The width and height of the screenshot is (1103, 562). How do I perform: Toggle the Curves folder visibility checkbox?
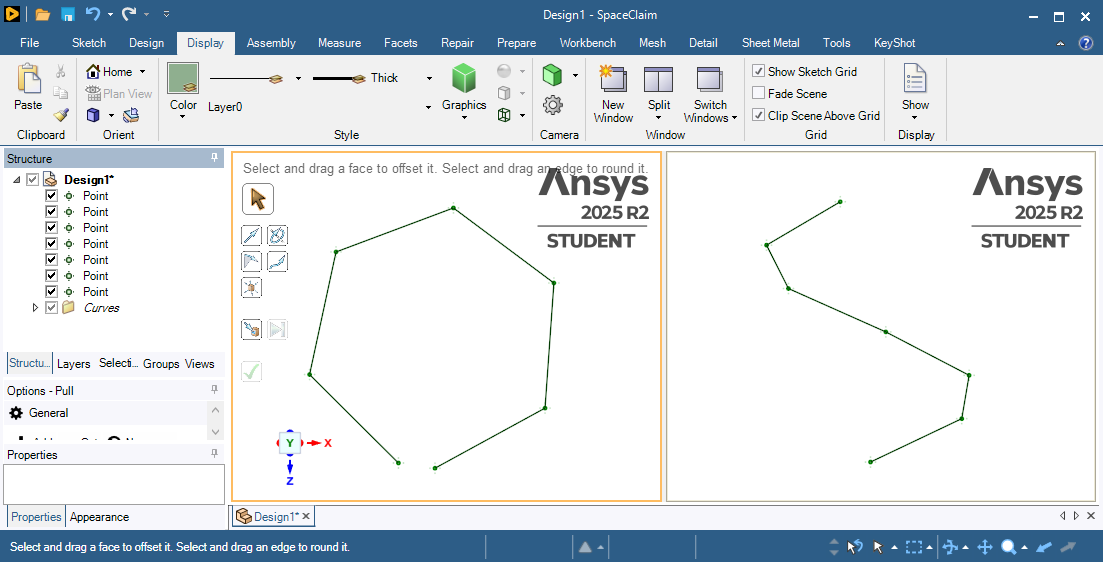51,307
